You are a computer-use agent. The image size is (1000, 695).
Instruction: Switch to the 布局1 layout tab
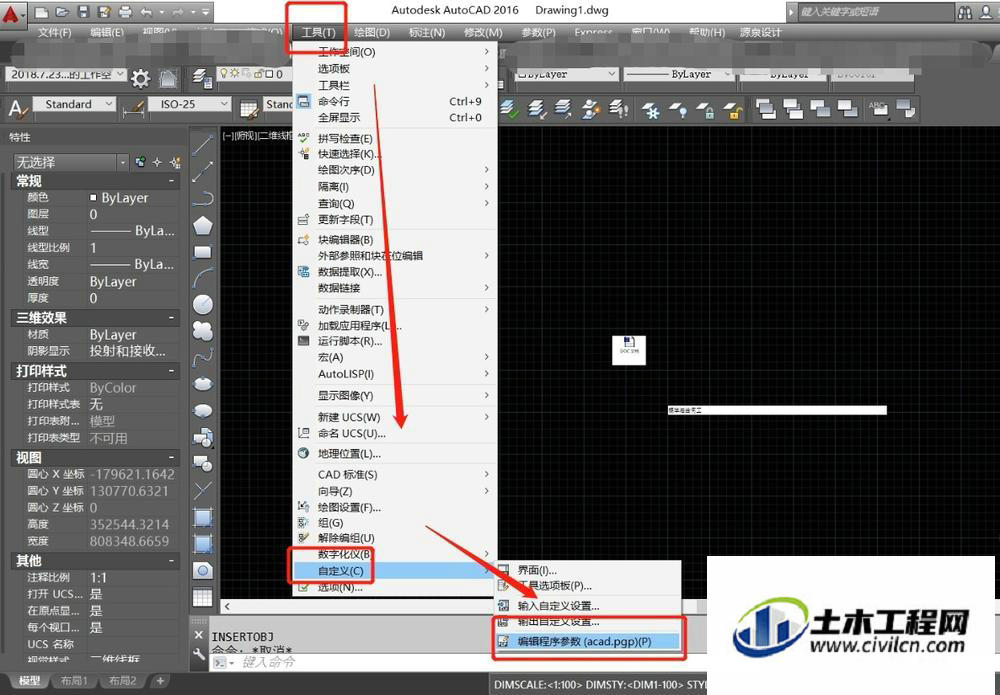[x=74, y=681]
